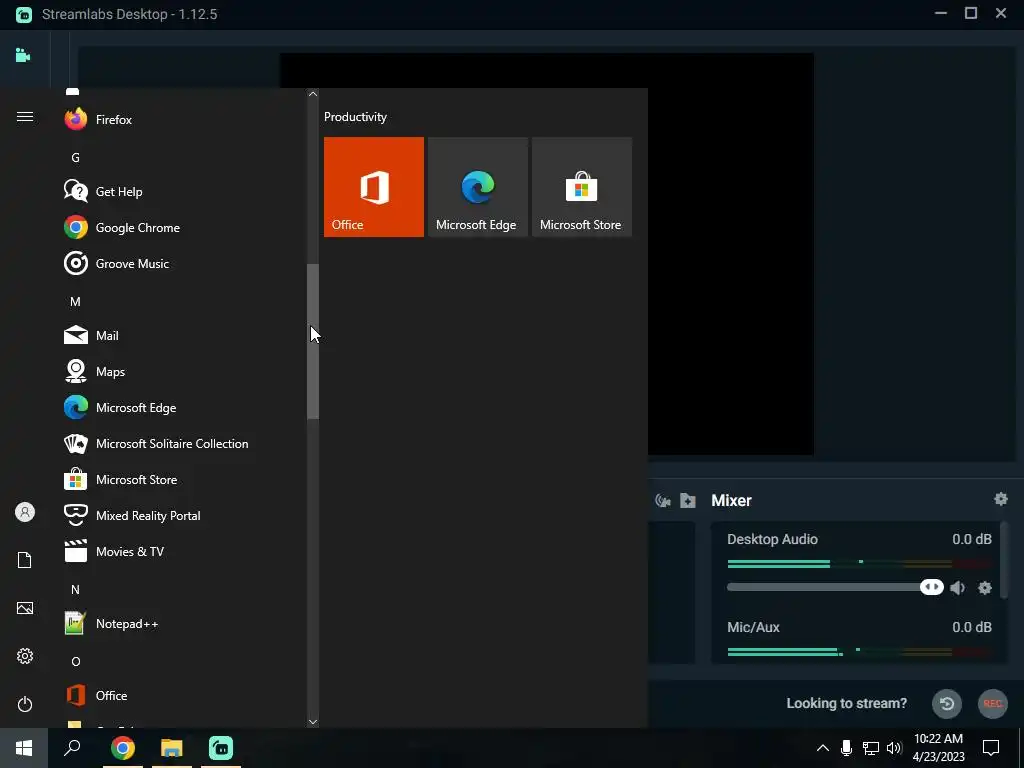Click the app list scrollbar down arrow

(x=313, y=722)
